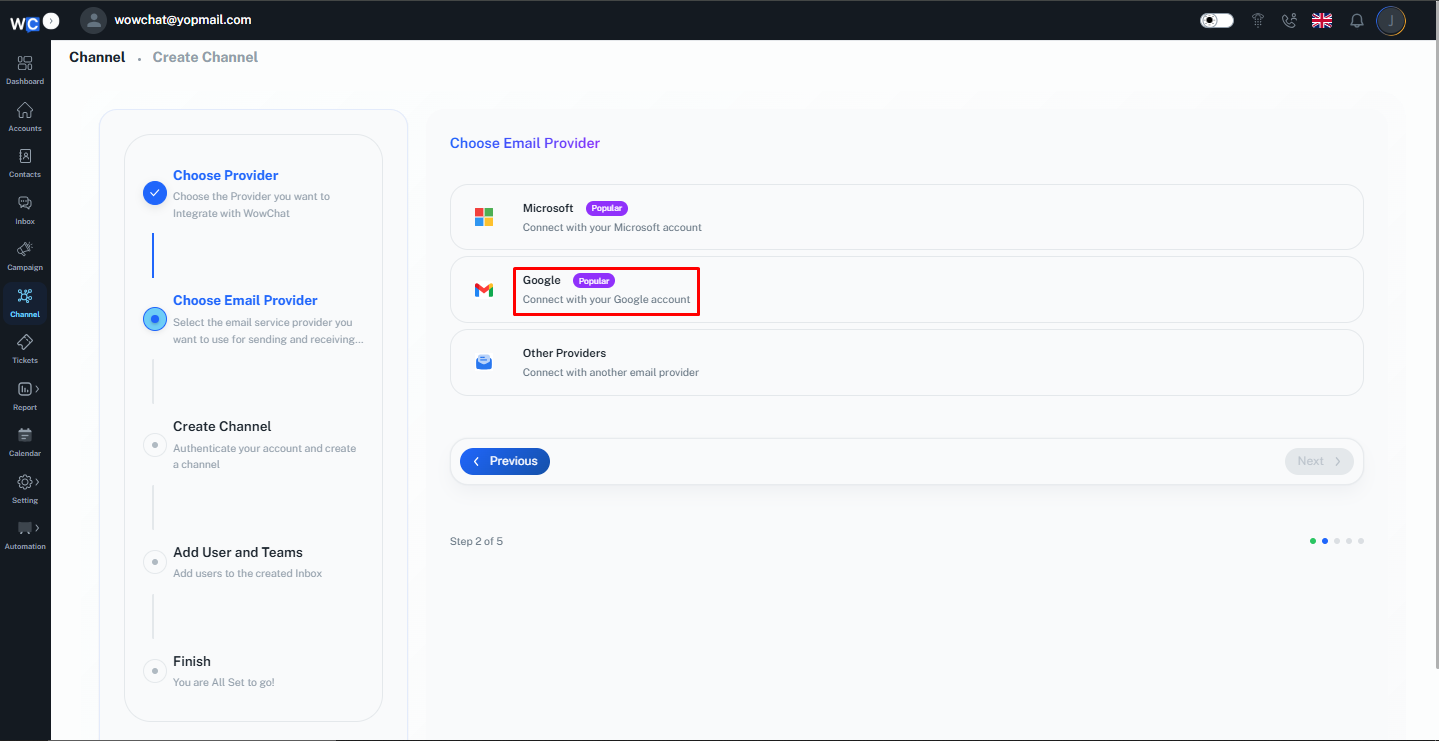Viewport: 1439px width, 741px height.
Task: Select the Microsoft email provider
Action: coord(907,217)
